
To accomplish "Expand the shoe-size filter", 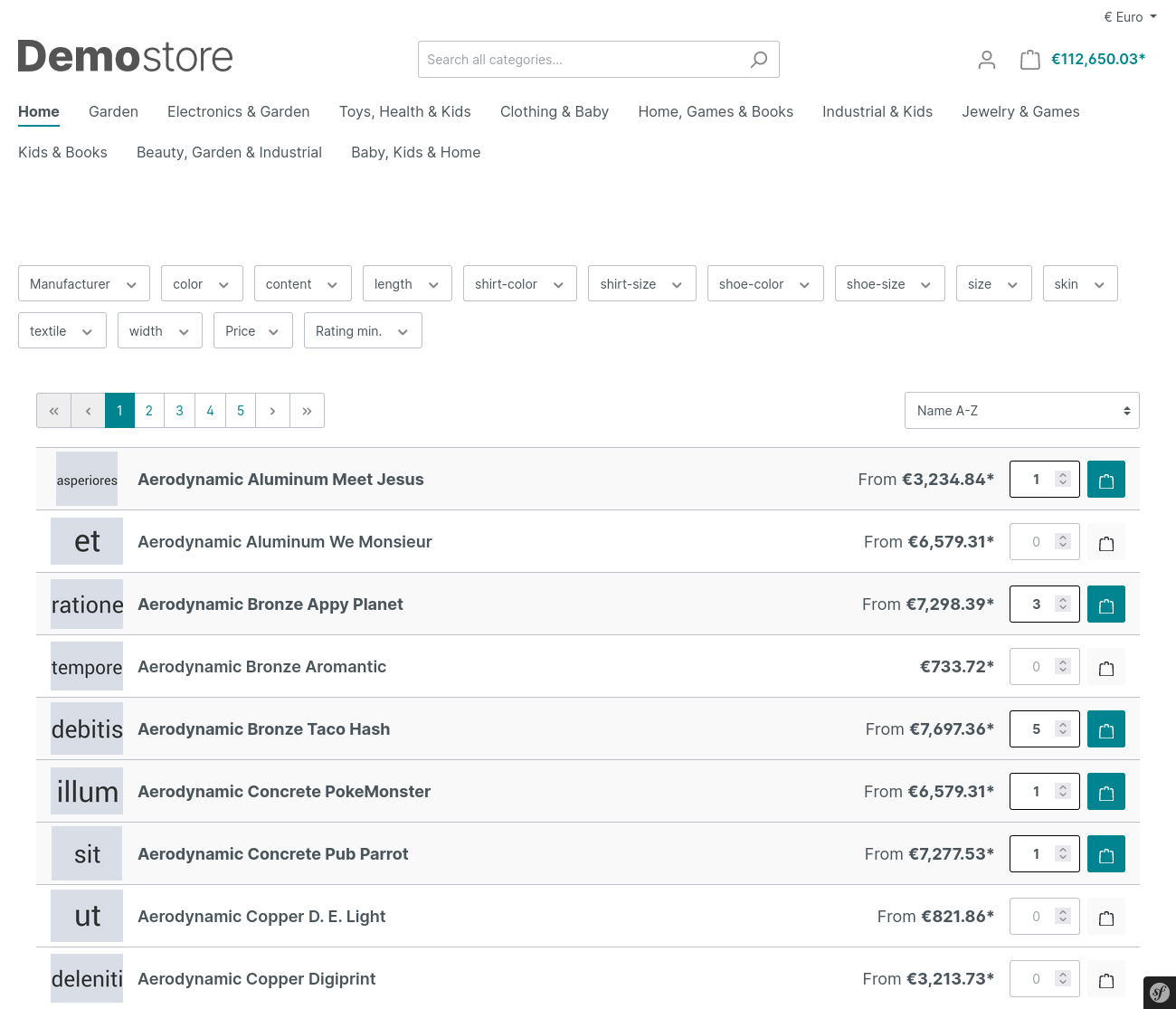I will 890,283.
